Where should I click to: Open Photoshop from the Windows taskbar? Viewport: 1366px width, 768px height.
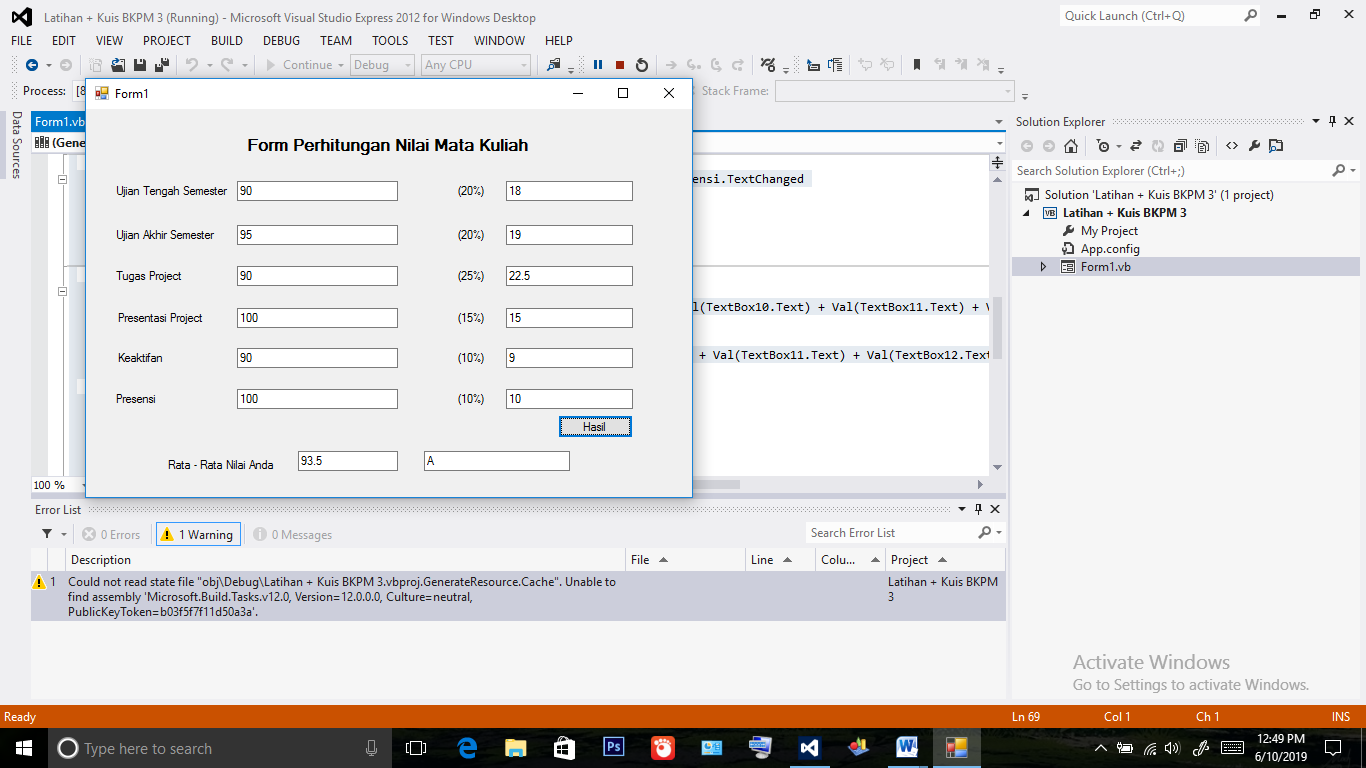(614, 747)
